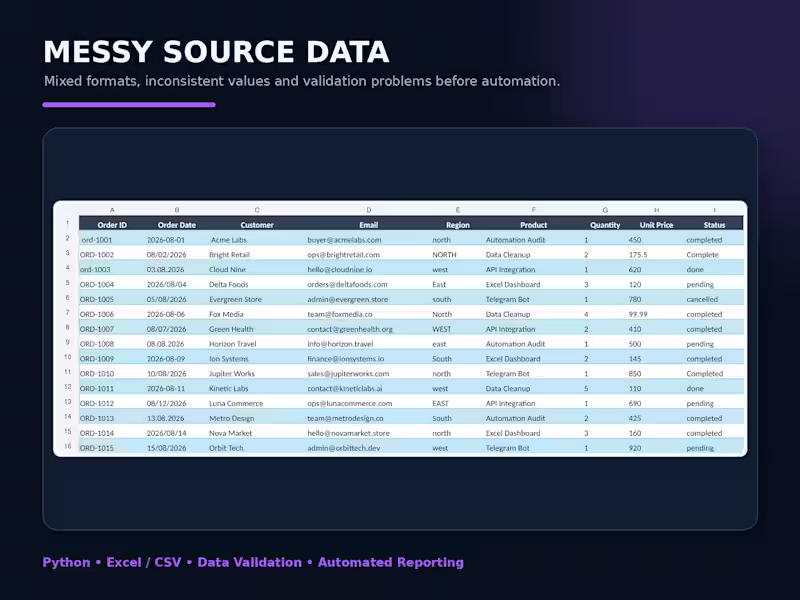Click customer Acme Labs
The width and height of the screenshot is (800, 600).
point(229,240)
